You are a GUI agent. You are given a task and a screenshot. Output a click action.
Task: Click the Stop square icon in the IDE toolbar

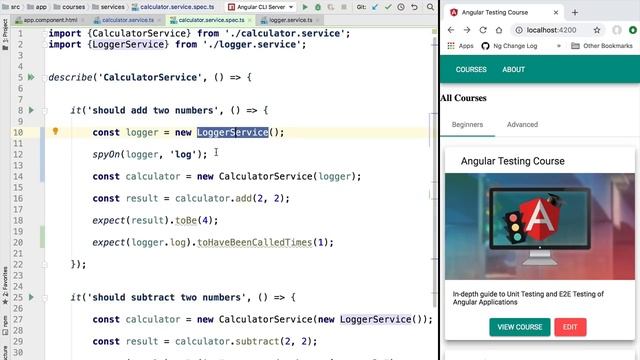pos(344,7)
